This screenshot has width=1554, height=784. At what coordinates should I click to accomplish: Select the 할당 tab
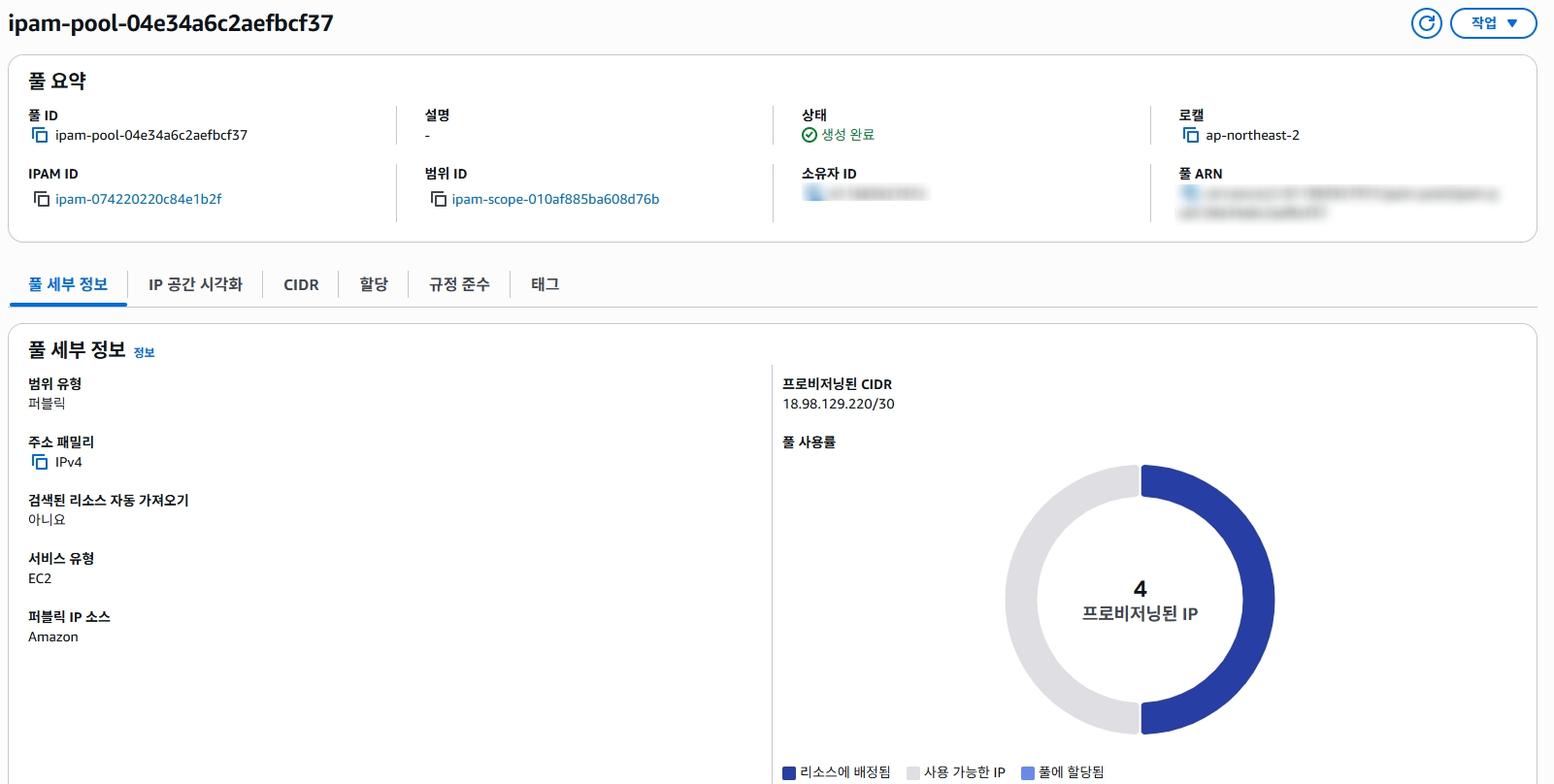[x=374, y=284]
